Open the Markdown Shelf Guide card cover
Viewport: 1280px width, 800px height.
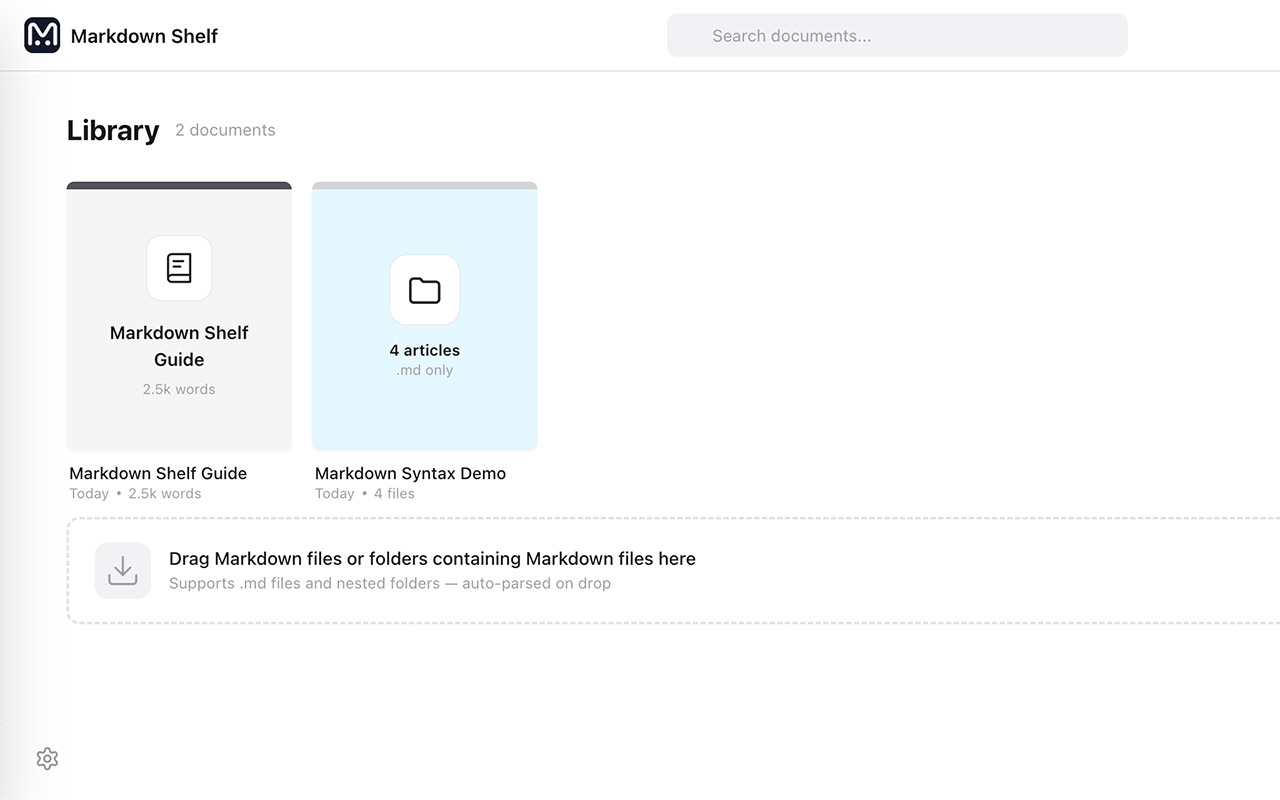[x=179, y=316]
